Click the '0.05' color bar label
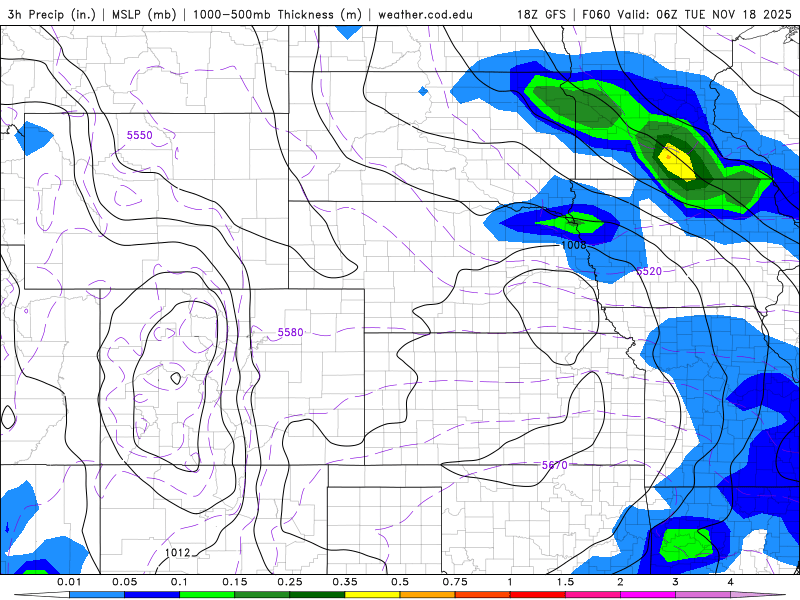 point(124,582)
